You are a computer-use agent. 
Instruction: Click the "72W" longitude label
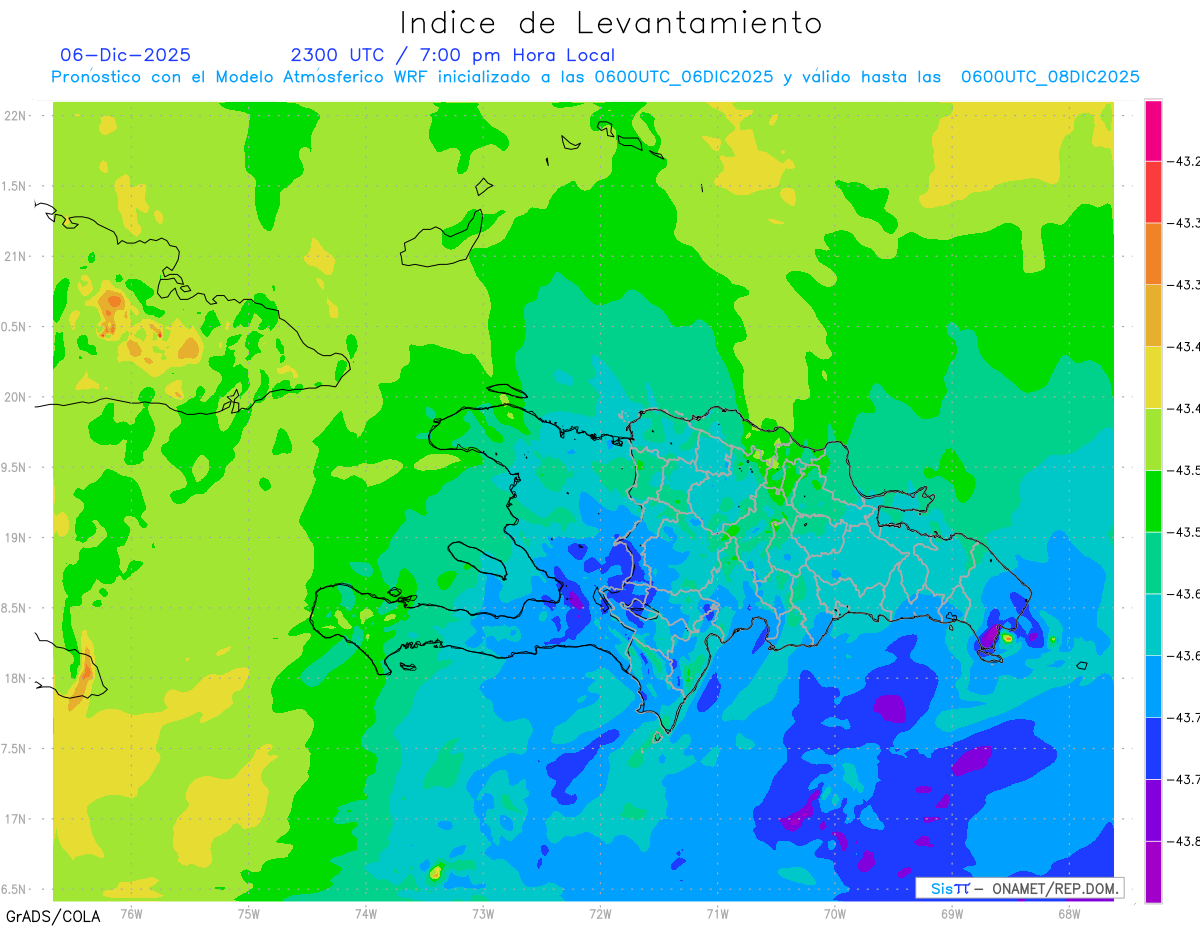(x=600, y=914)
